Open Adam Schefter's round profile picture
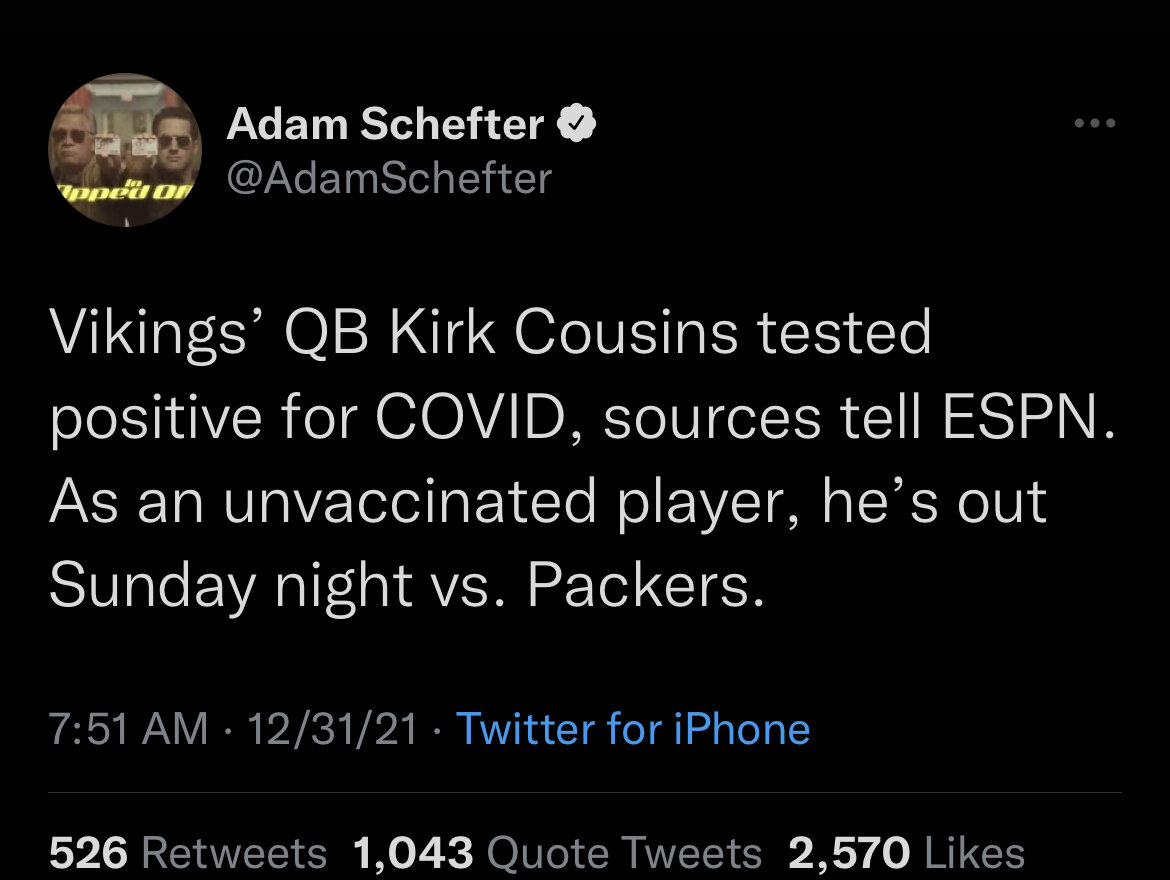1170x880 pixels. tap(125, 150)
